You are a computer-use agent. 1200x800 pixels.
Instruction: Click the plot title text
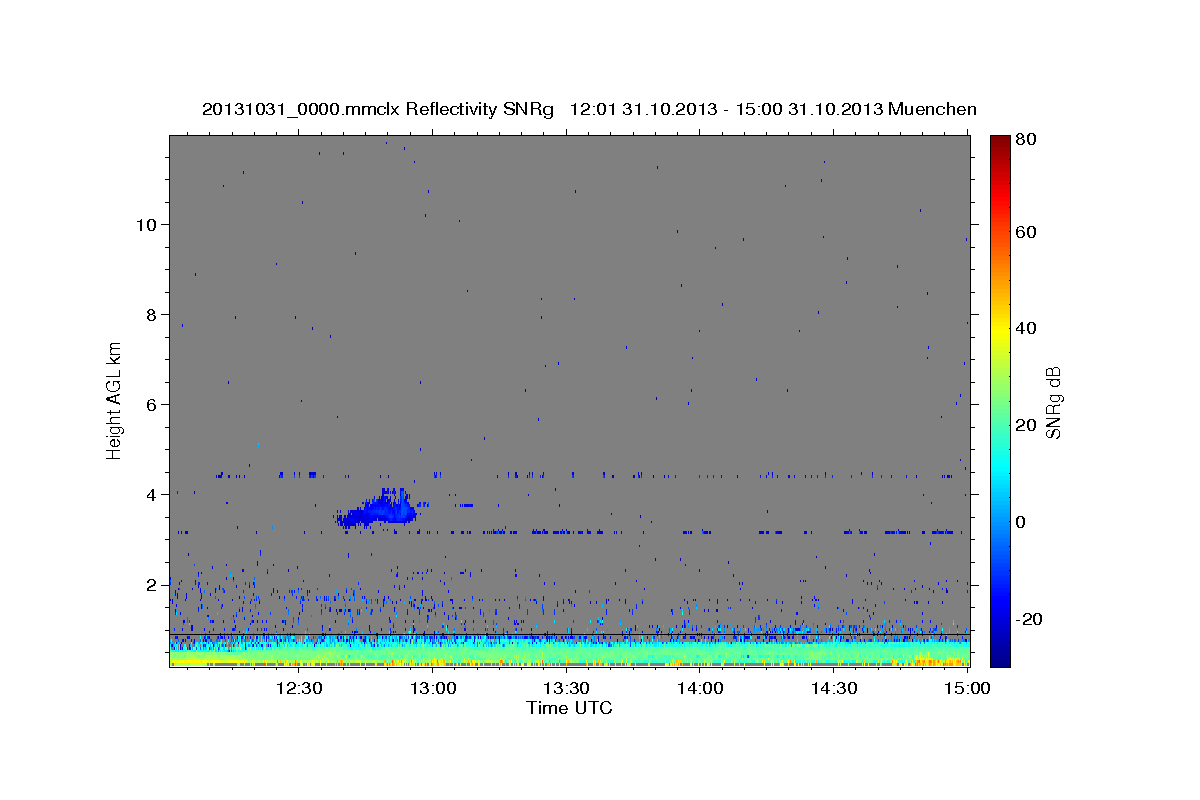589,110
